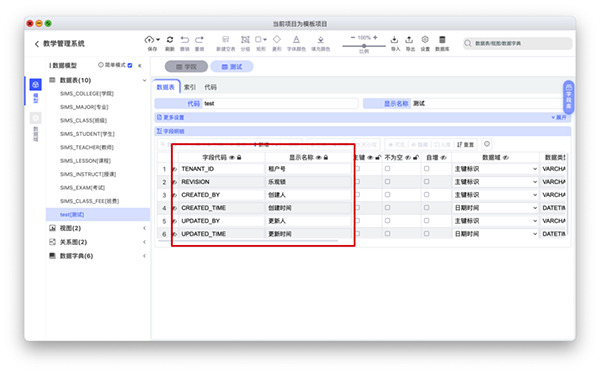Click lock icon in 不为空 header
600x373 pixels.
pos(416,158)
